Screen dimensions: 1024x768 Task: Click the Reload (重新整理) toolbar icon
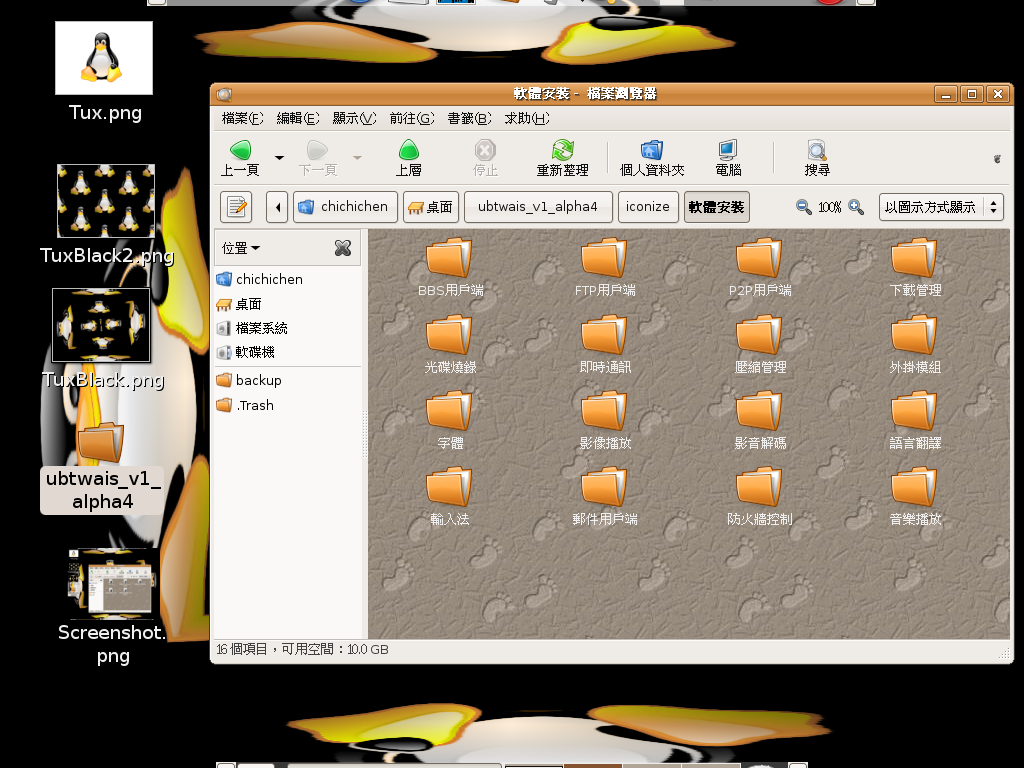[562, 152]
